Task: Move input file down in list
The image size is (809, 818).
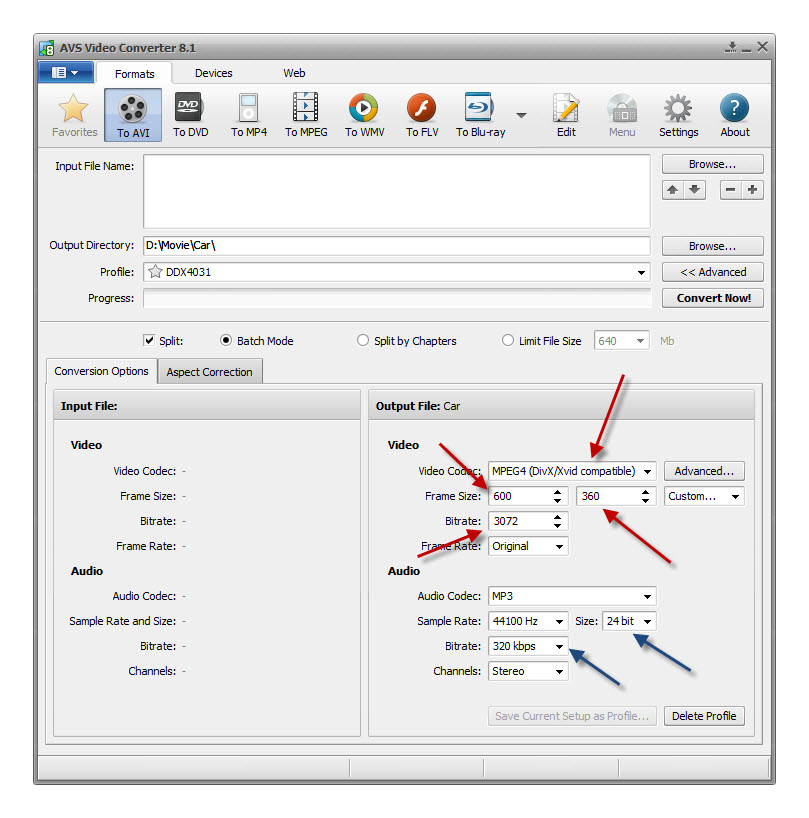Action: 694,189
